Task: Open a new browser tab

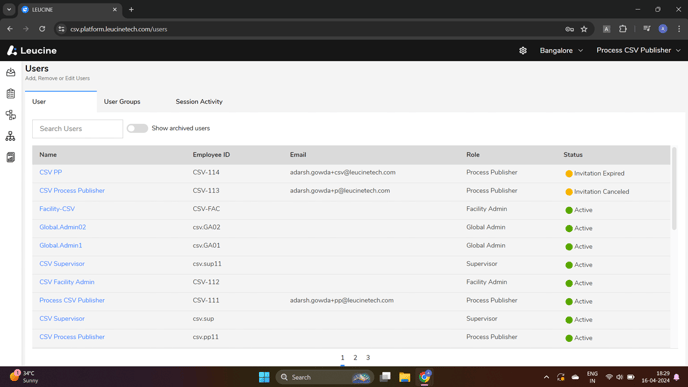Action: (x=131, y=10)
